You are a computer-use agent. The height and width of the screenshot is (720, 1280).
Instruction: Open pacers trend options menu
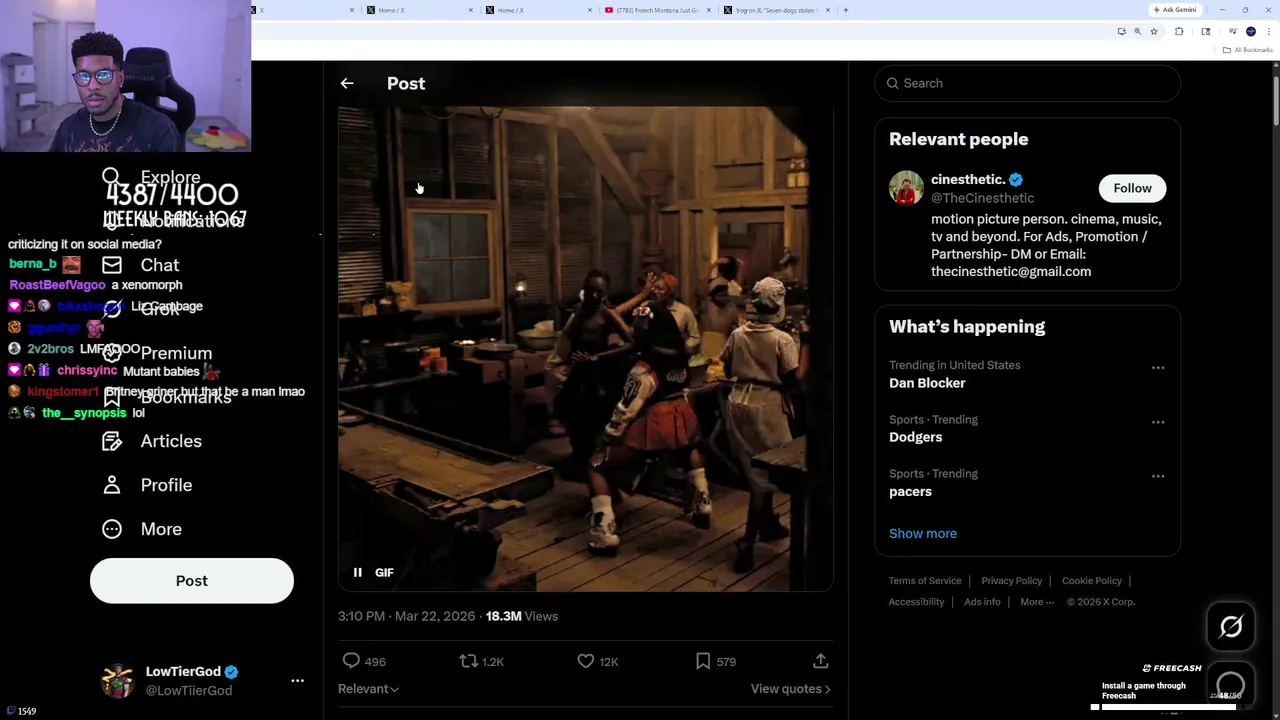pyautogui.click(x=1158, y=476)
